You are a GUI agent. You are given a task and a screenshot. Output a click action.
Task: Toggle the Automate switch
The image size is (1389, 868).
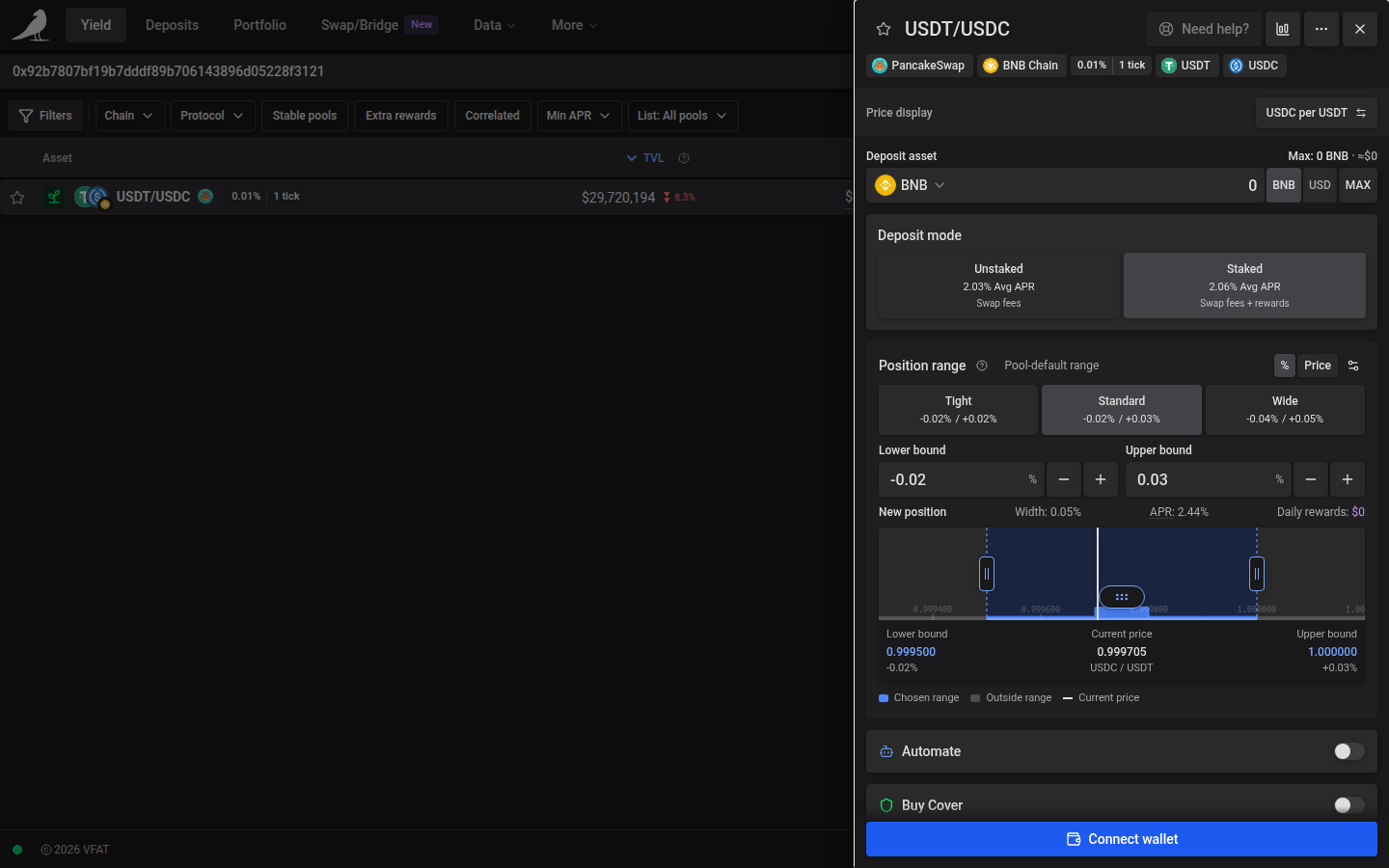coord(1348,751)
